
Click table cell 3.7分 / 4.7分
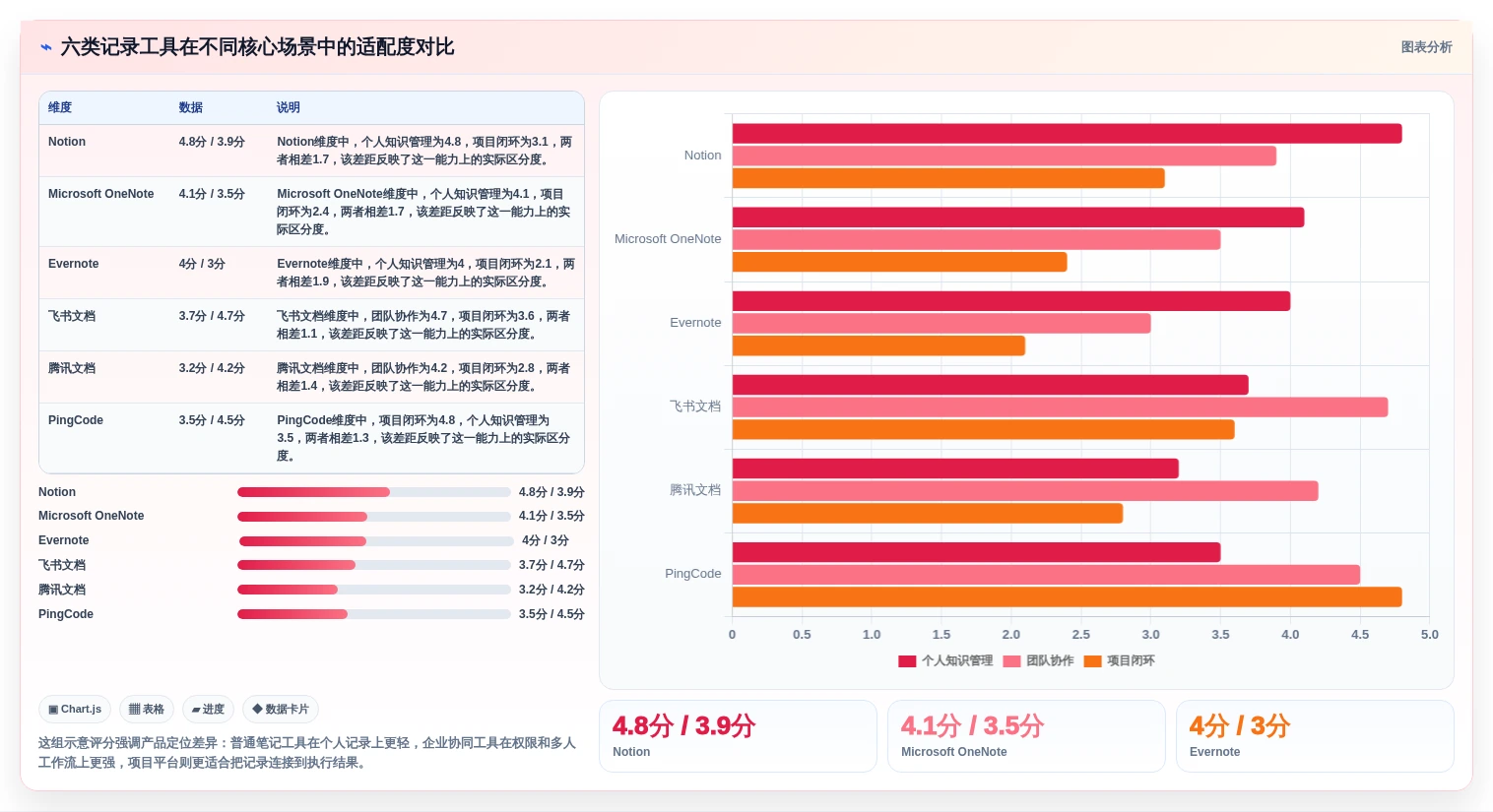(x=212, y=316)
